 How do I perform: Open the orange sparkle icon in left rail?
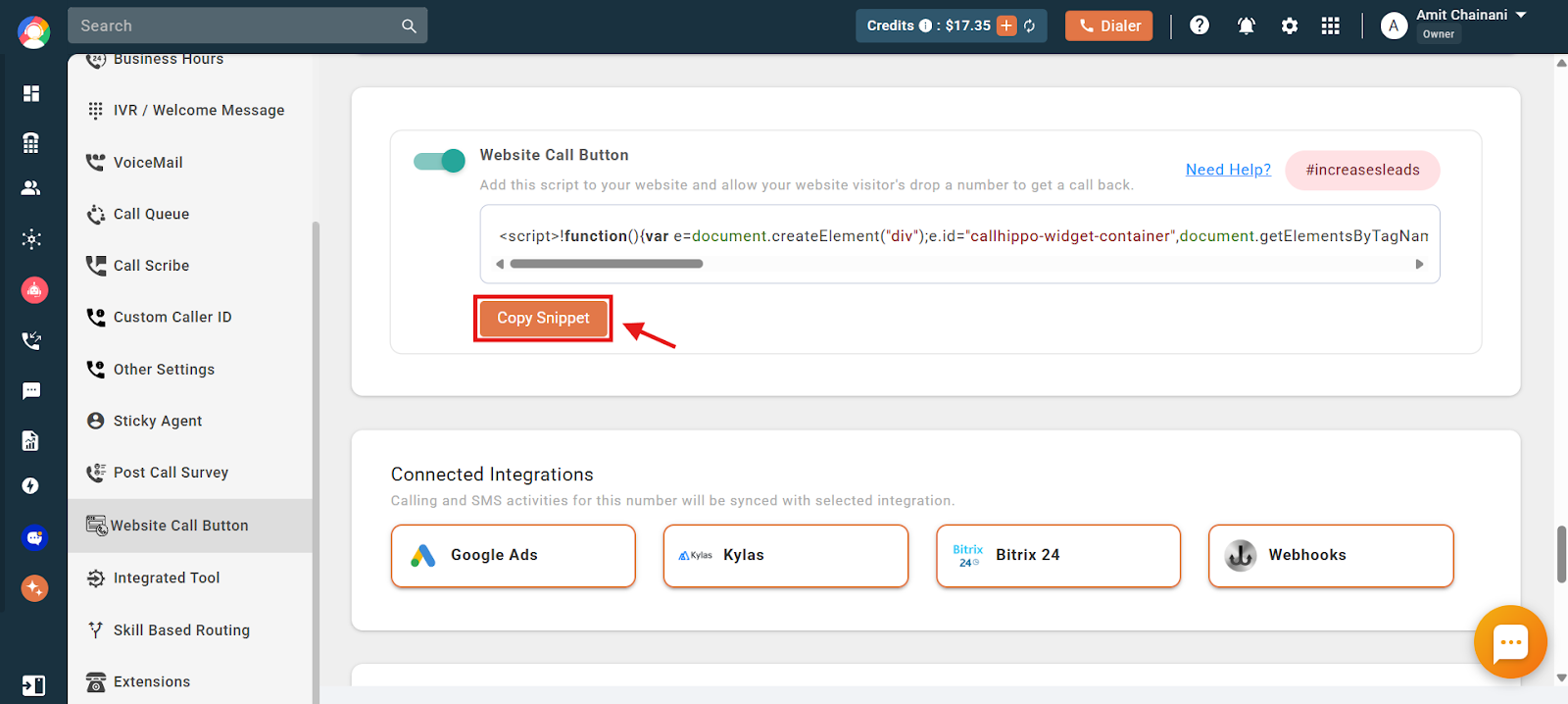pyautogui.click(x=34, y=588)
